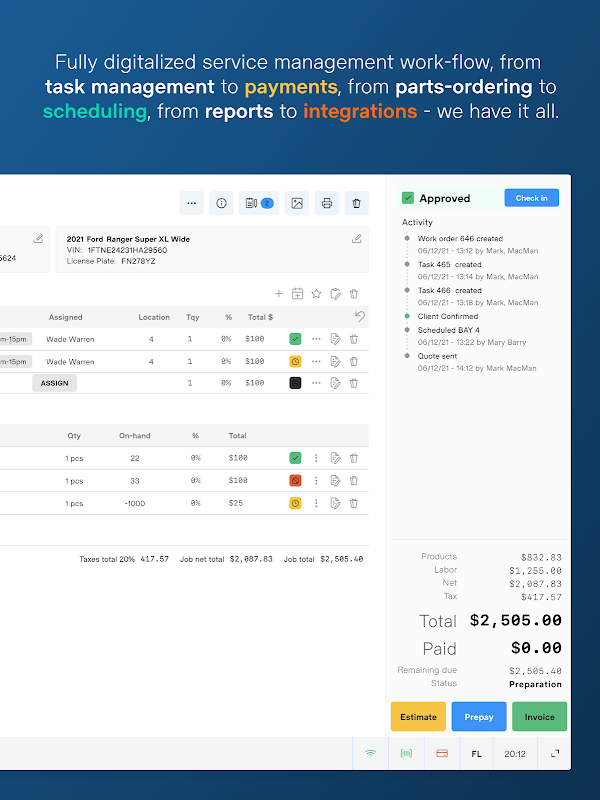Click the red card payment status icon

(x=442, y=754)
